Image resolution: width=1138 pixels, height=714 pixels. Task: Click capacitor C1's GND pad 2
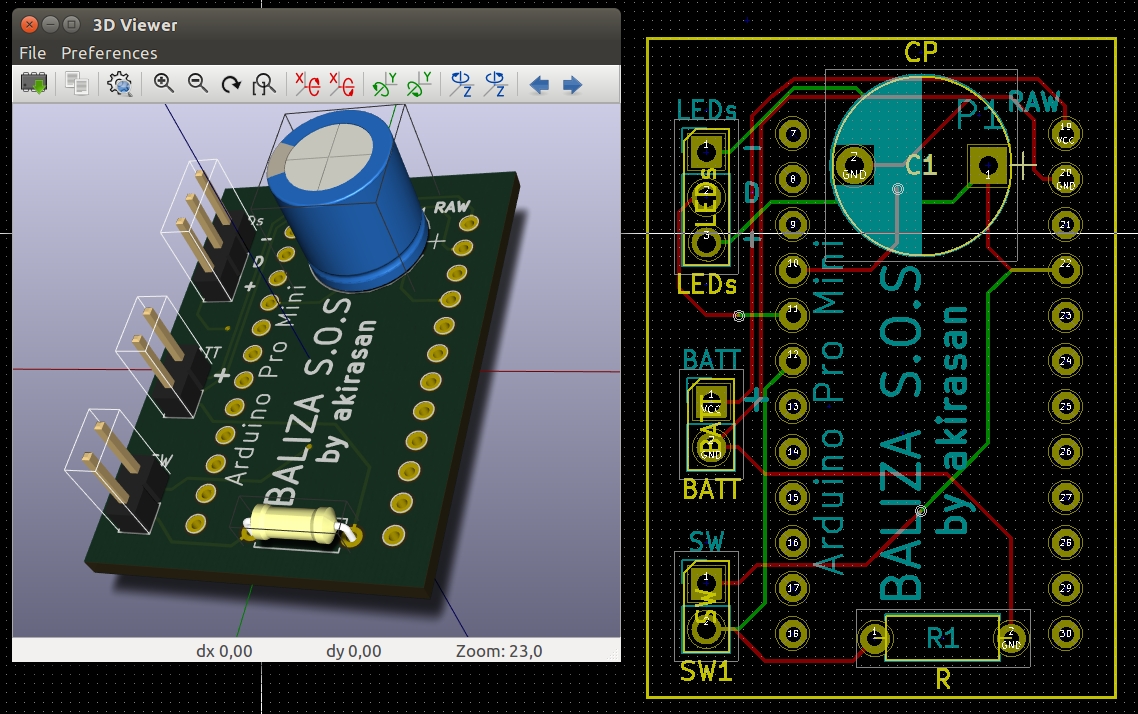point(854,165)
